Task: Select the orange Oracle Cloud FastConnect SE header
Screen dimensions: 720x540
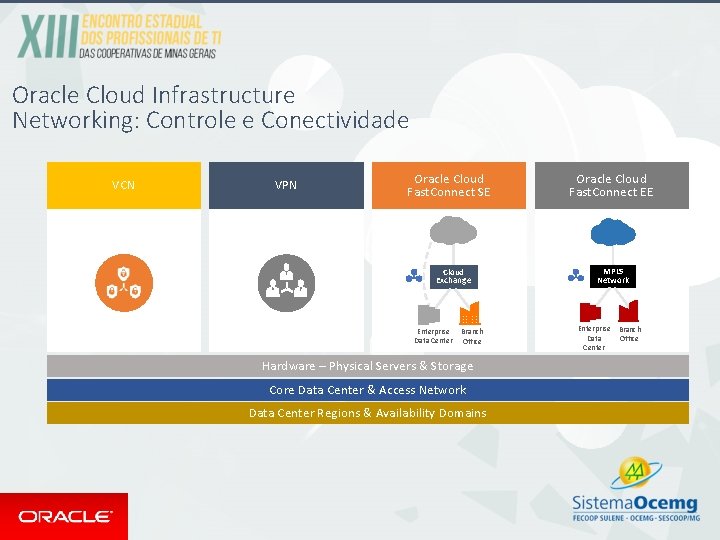Action: pos(449,186)
